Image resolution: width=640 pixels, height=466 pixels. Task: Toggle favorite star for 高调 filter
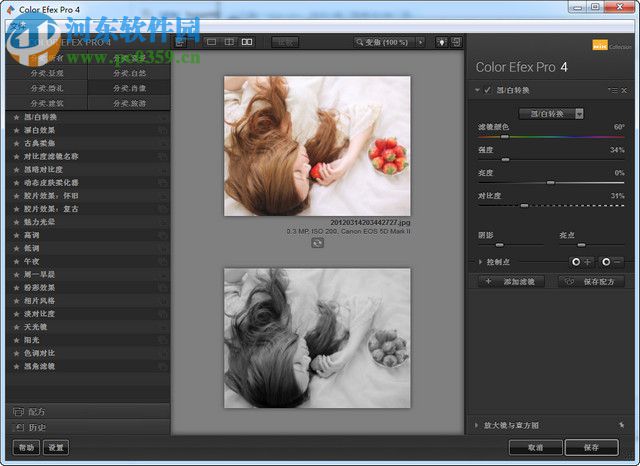pyautogui.click(x=17, y=234)
